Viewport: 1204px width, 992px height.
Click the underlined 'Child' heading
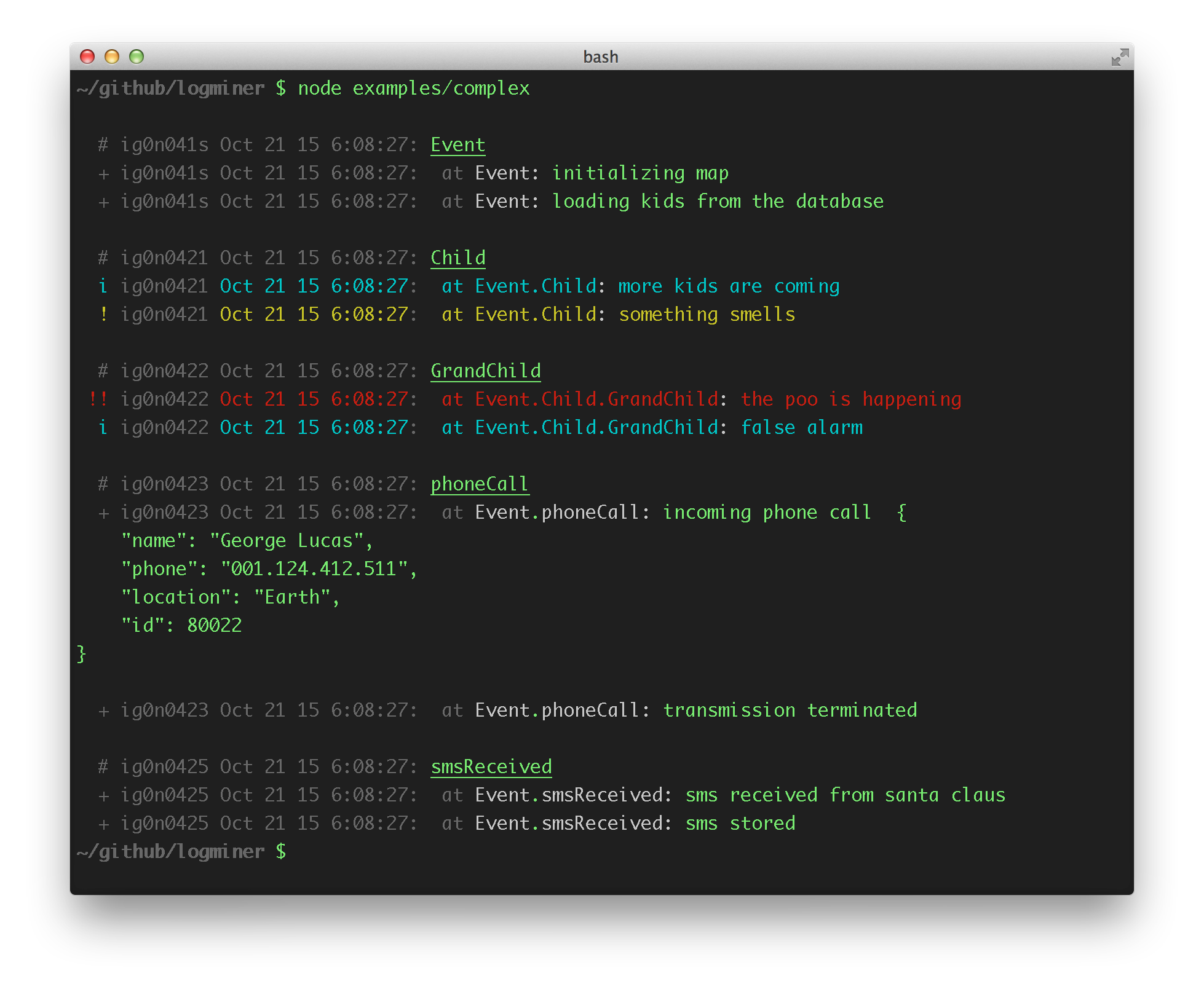[457, 258]
